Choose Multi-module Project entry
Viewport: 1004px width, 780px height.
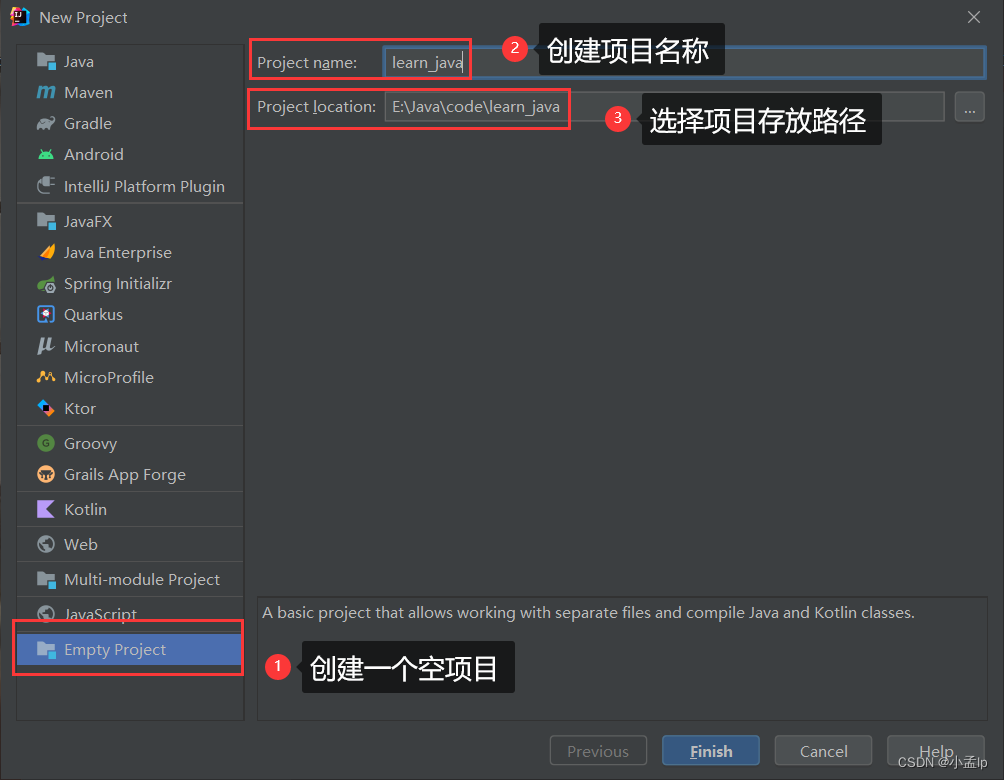point(142,580)
